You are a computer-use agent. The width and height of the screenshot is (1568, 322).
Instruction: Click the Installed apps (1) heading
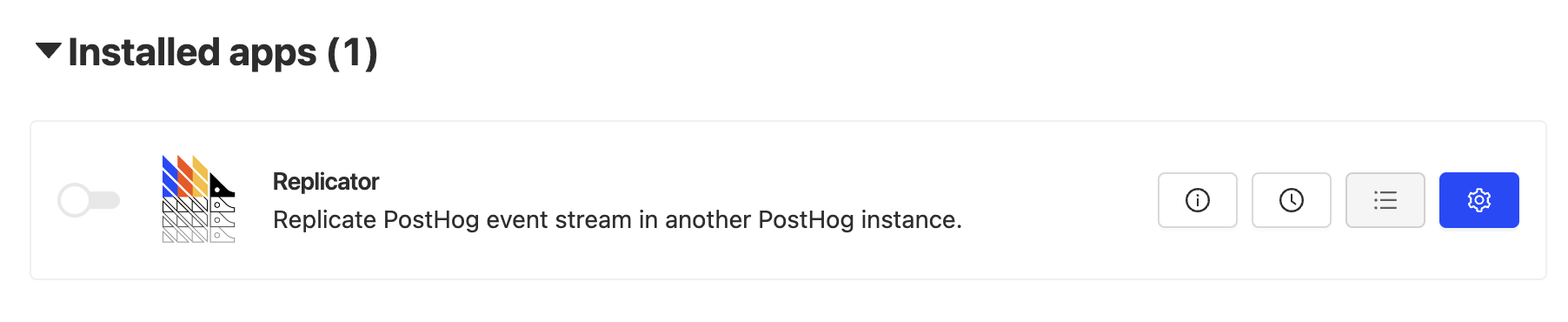[223, 52]
